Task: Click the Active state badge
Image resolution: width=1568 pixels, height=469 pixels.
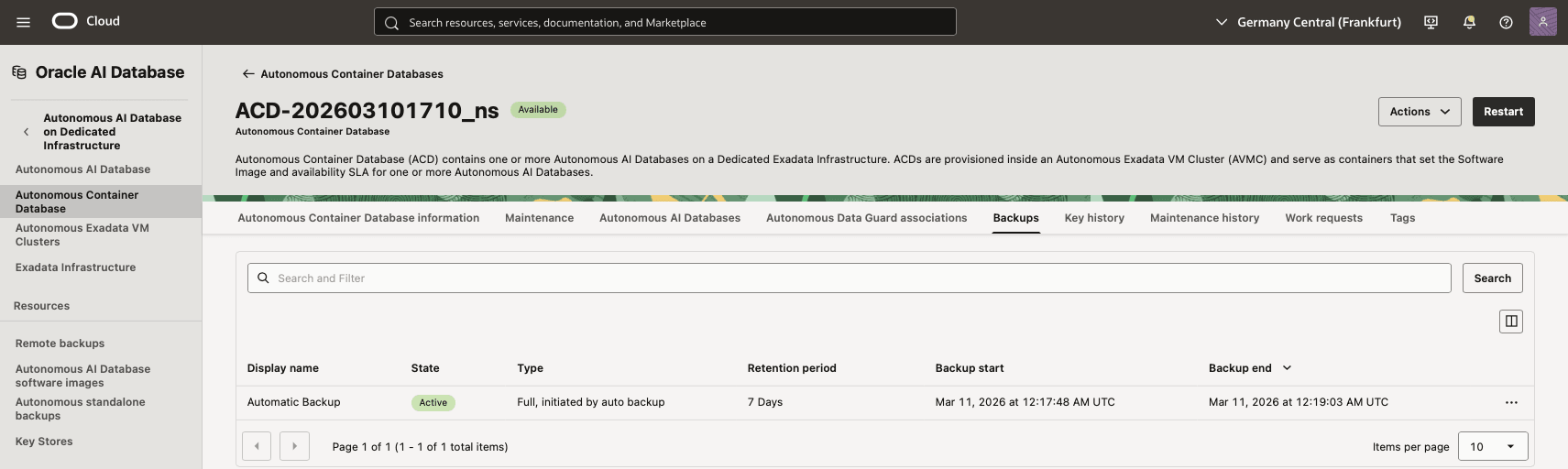Action: (433, 403)
